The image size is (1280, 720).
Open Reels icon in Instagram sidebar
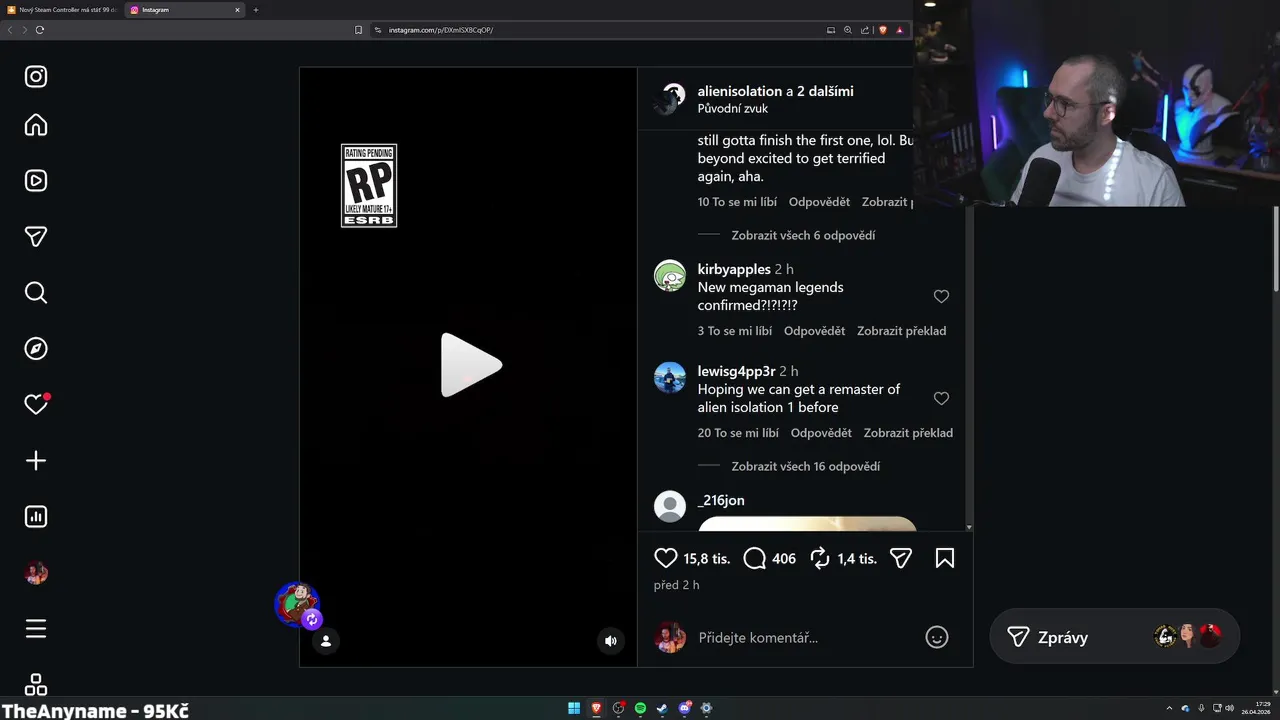pyautogui.click(x=36, y=181)
